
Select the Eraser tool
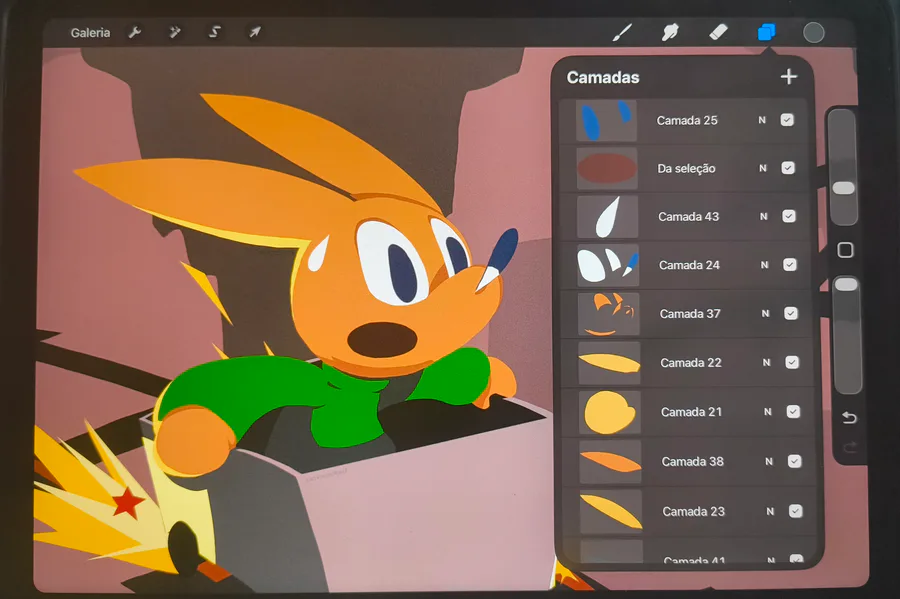(x=718, y=32)
